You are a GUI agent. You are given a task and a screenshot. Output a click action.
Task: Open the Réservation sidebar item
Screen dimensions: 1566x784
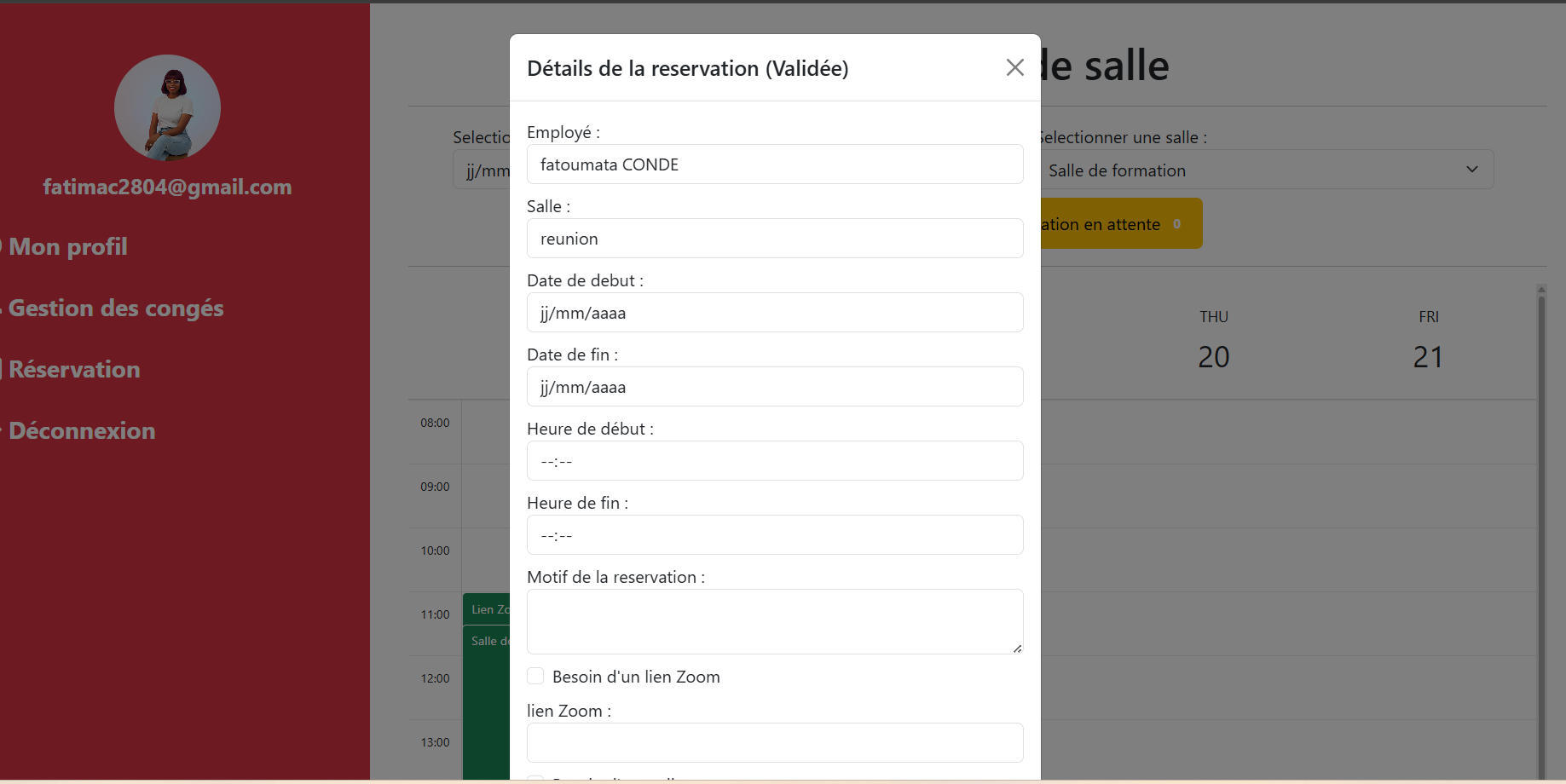point(74,369)
